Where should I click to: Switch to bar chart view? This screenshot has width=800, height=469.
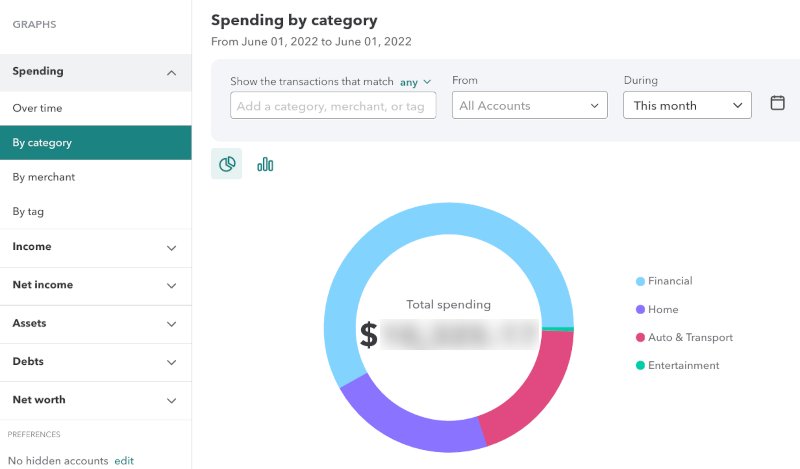click(265, 164)
